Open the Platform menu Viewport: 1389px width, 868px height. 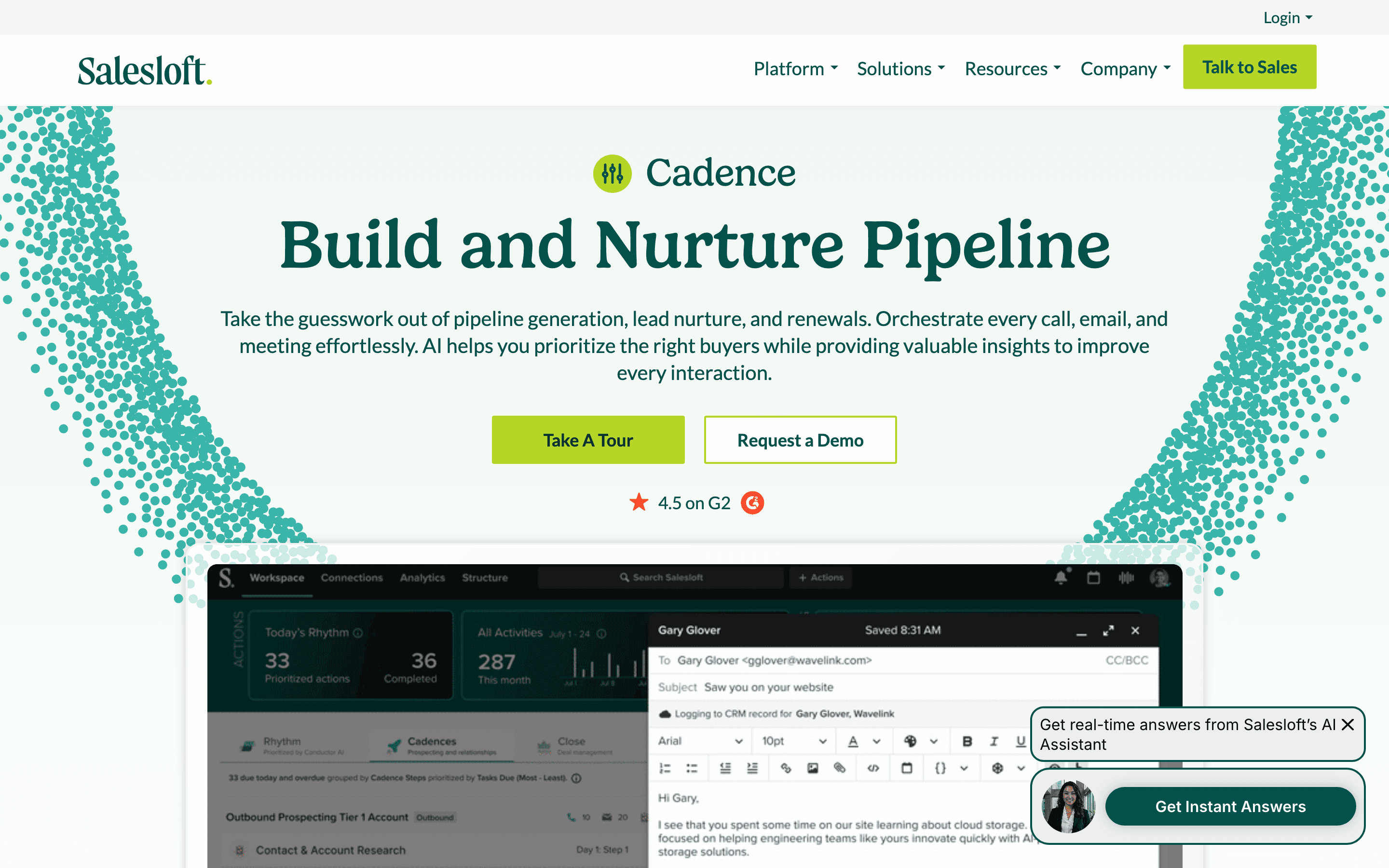pos(795,68)
